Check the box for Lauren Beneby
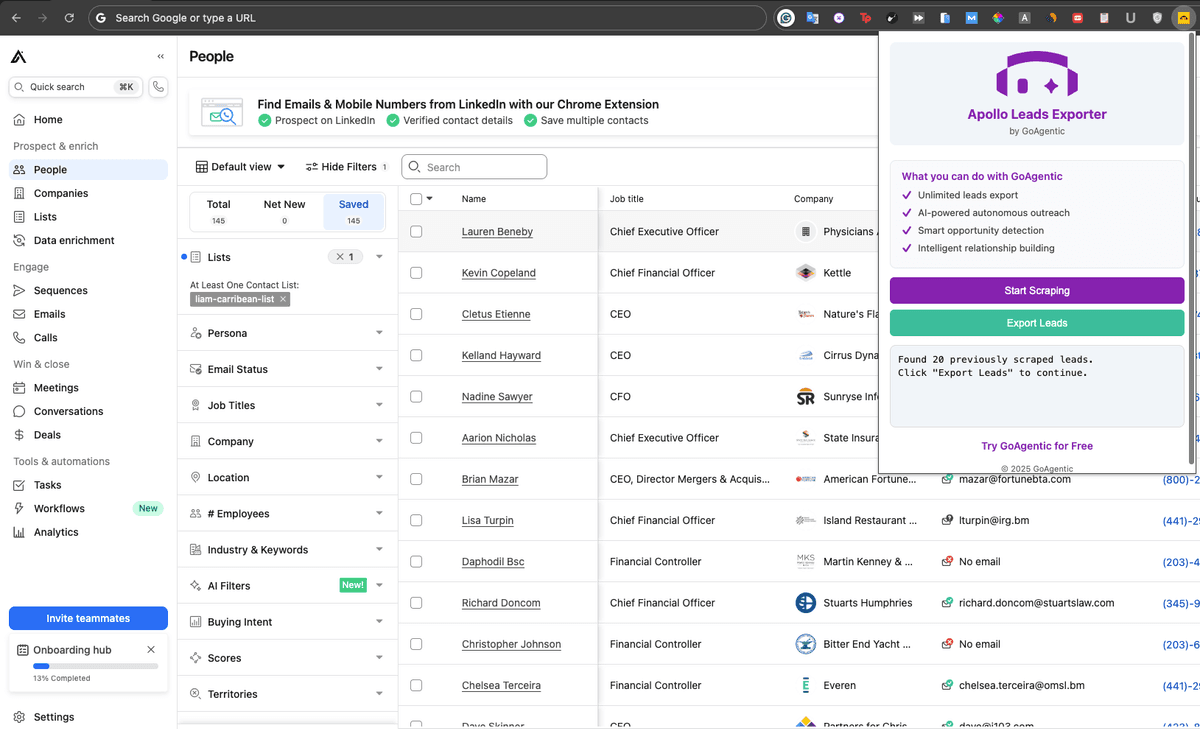Viewport: 1200px width, 729px height. point(416,231)
